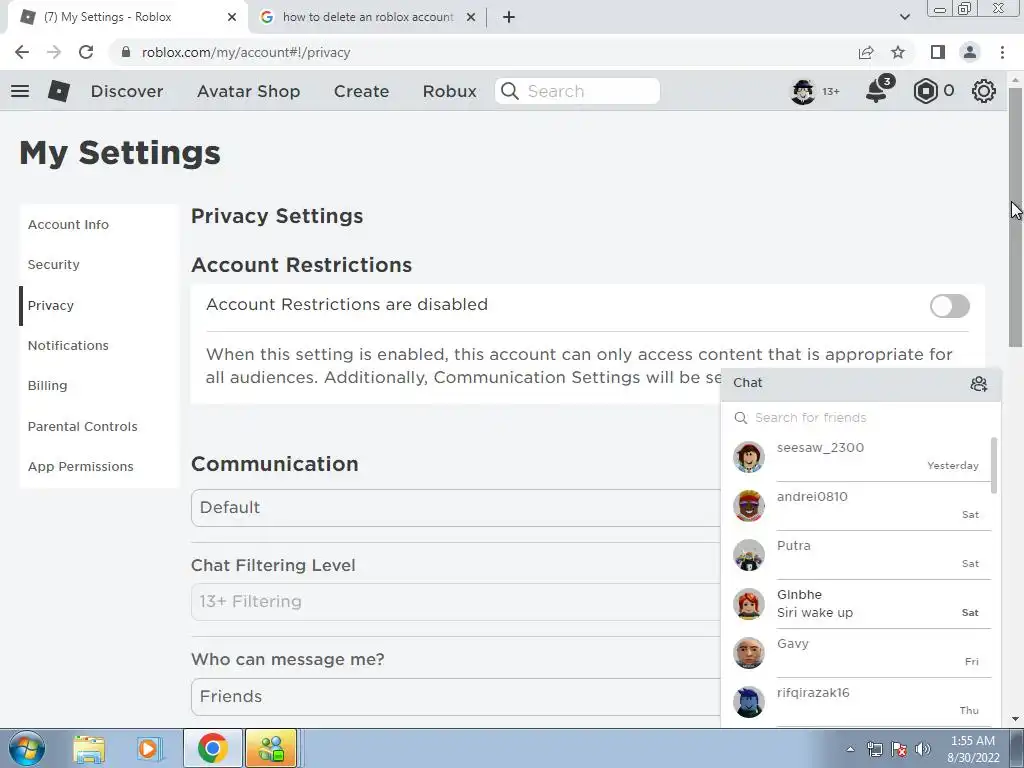Screen dimensions: 1024x768
Task: Open the media player taskbar icon
Action: pyautogui.click(x=149, y=748)
